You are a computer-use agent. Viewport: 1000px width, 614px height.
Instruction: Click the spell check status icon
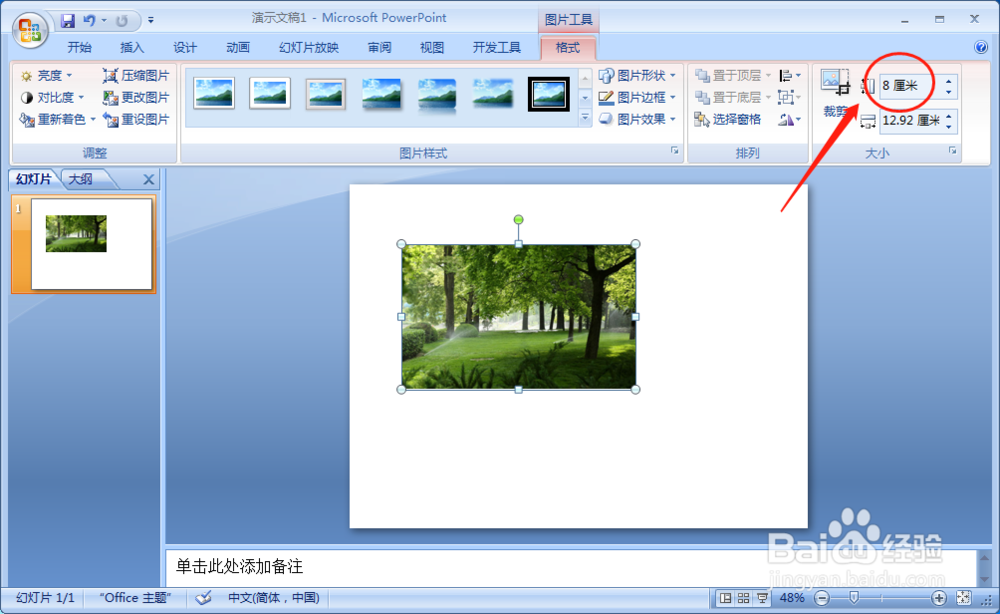point(203,598)
